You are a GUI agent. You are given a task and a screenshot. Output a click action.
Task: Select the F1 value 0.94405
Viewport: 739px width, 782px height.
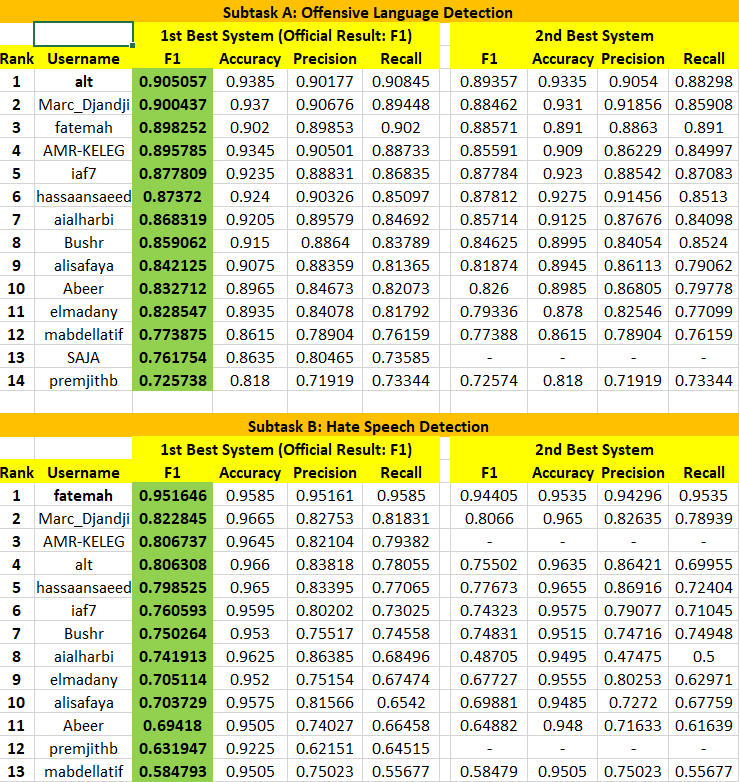click(489, 495)
